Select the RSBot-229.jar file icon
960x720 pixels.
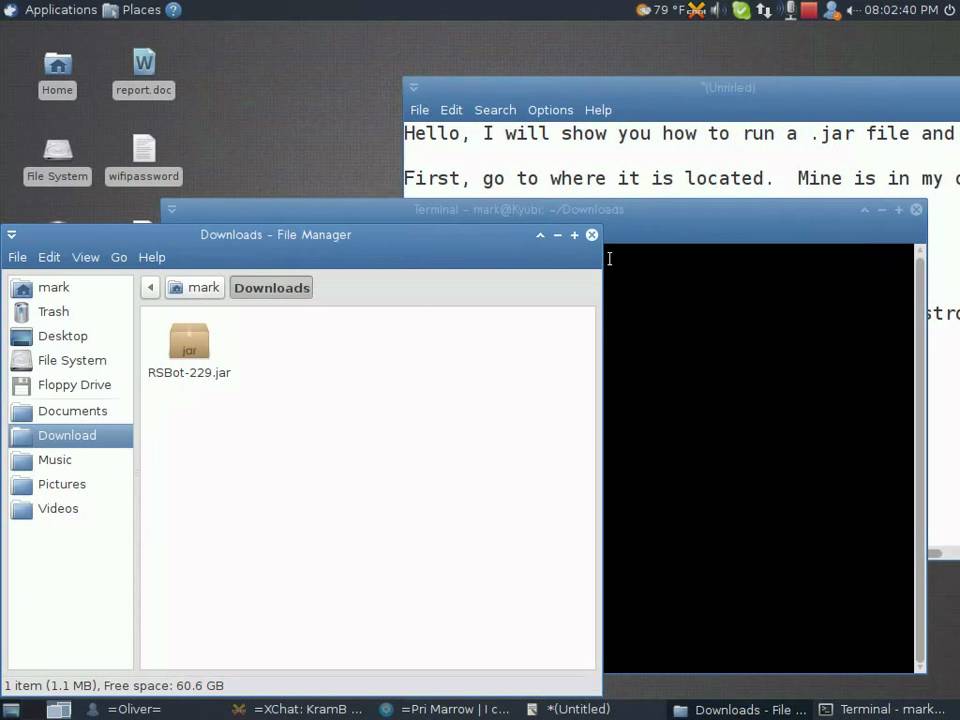(x=189, y=341)
